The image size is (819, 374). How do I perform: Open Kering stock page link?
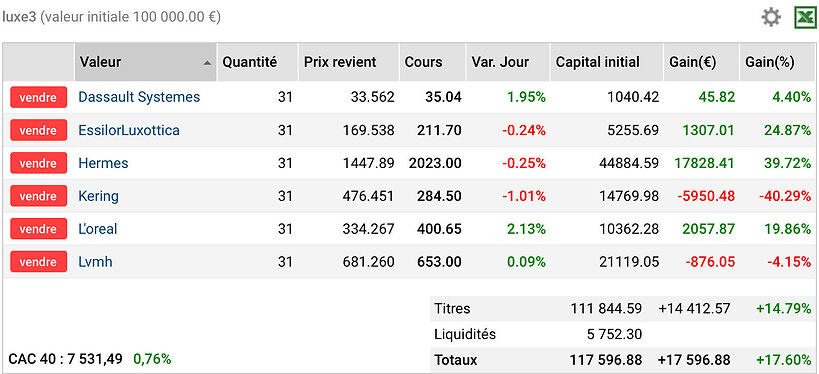pyautogui.click(x=98, y=196)
